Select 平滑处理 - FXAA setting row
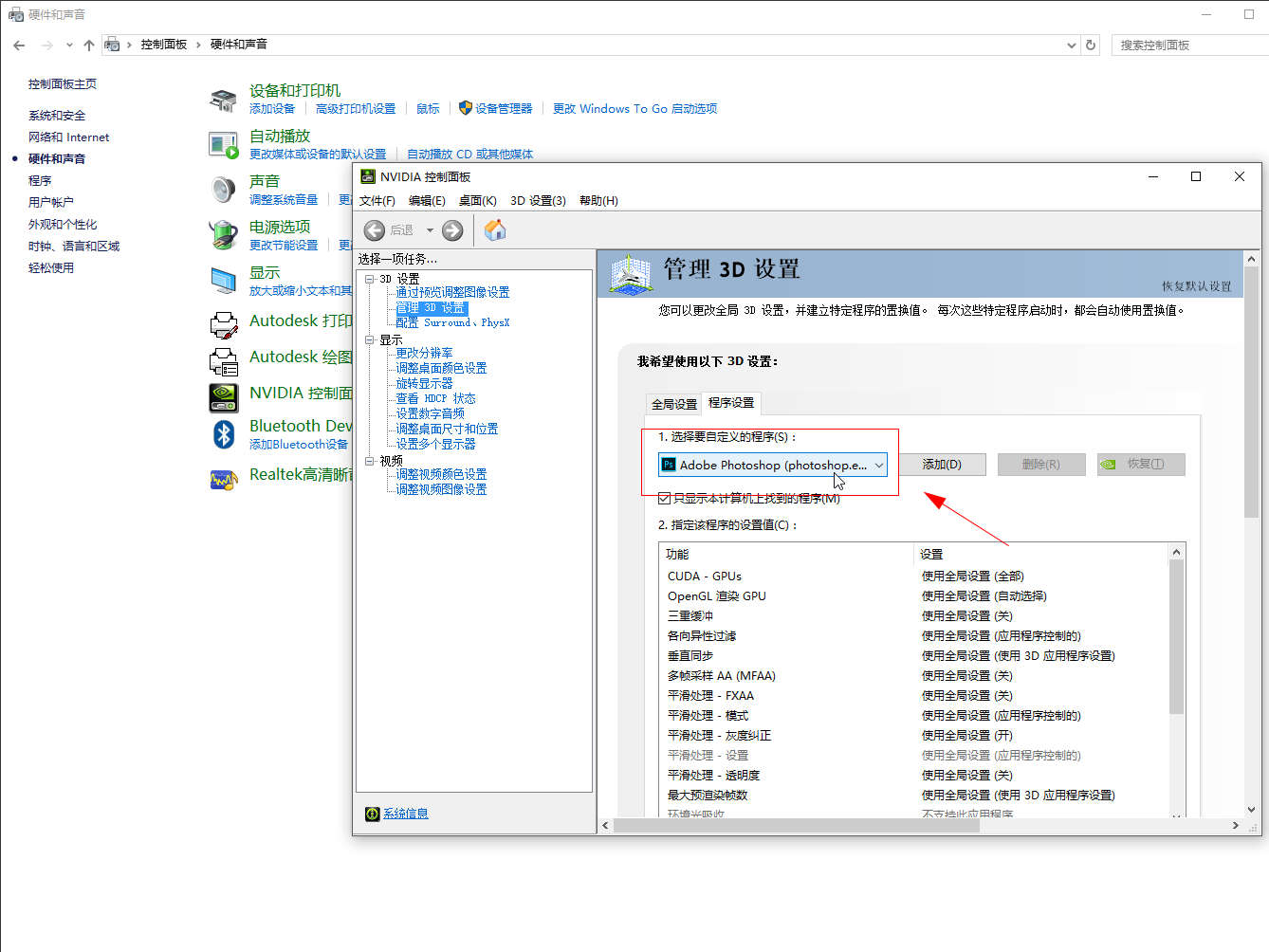 pyautogui.click(x=913, y=696)
